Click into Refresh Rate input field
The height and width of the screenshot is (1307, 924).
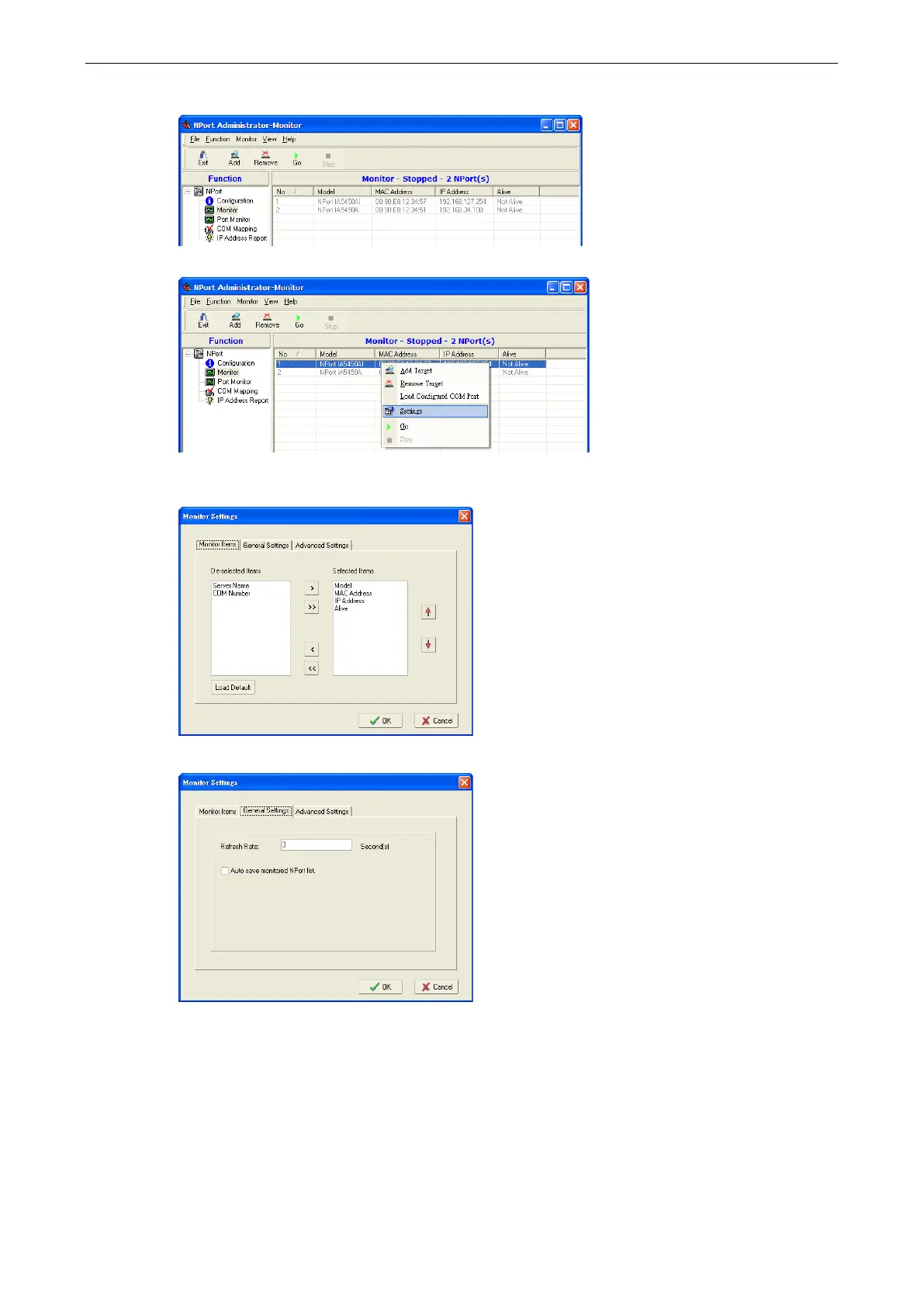tap(316, 845)
